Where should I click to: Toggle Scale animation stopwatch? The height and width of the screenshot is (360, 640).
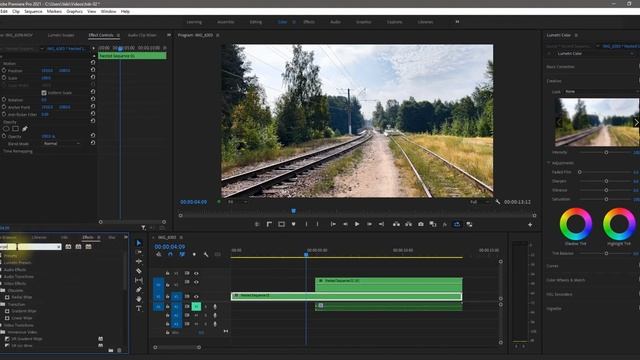(4, 78)
